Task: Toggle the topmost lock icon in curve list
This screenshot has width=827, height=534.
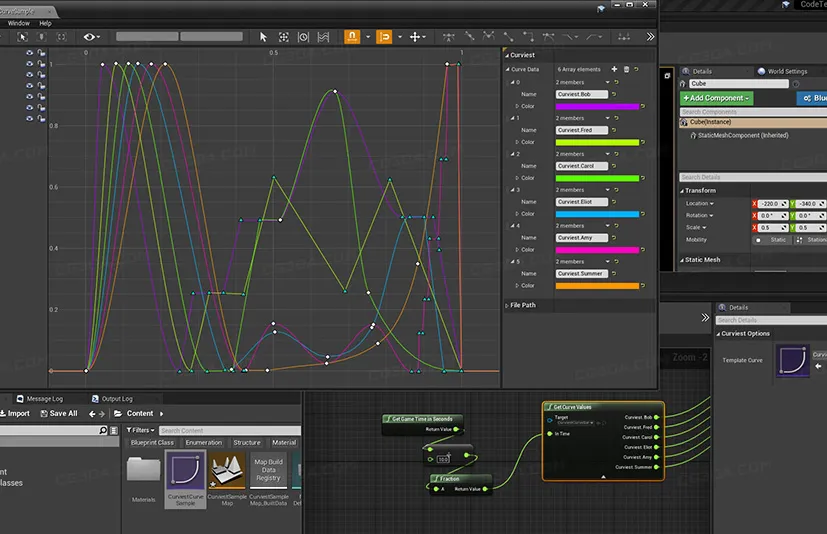Action: (41, 53)
